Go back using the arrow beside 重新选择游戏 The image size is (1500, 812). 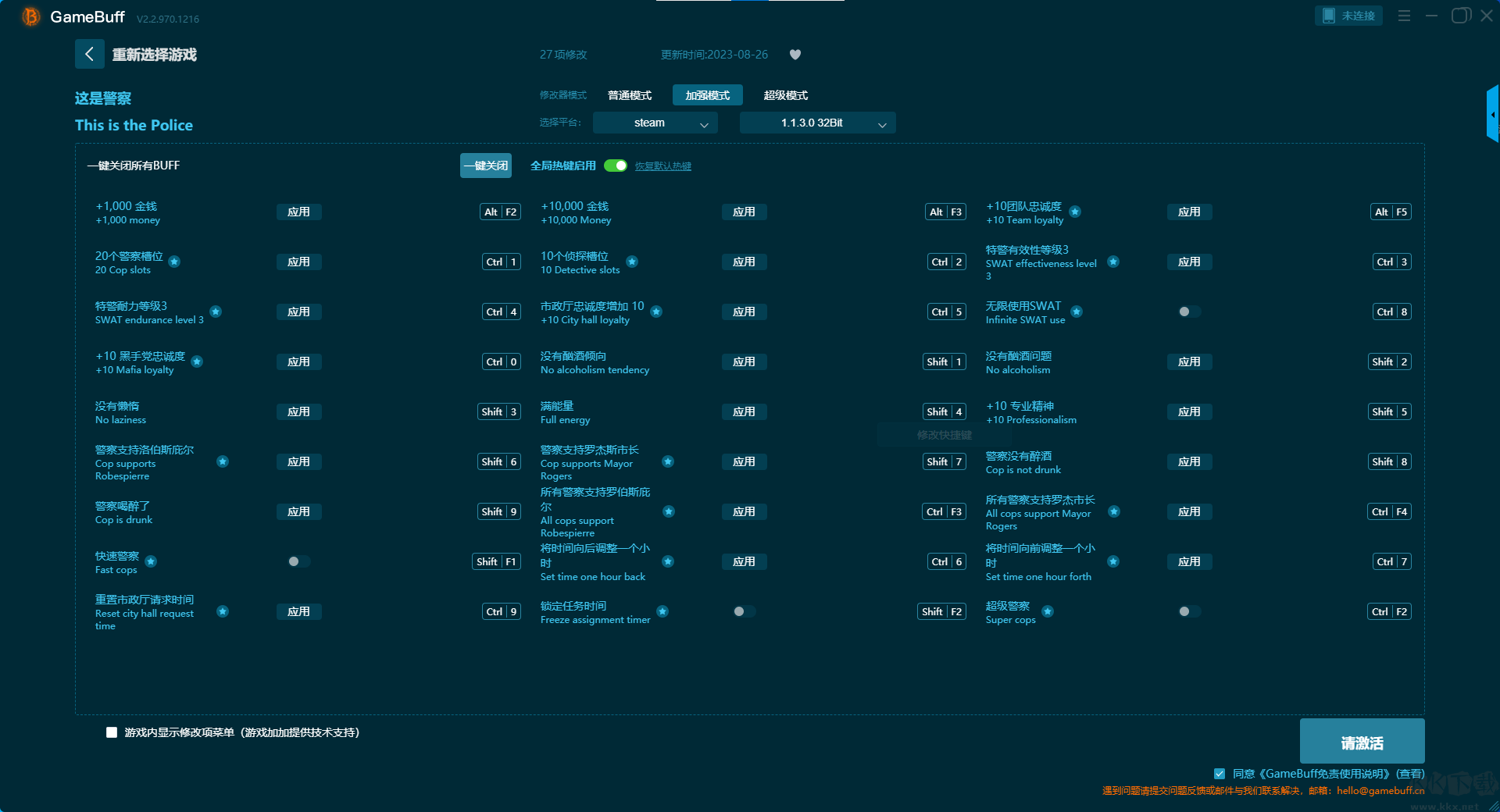[x=89, y=54]
